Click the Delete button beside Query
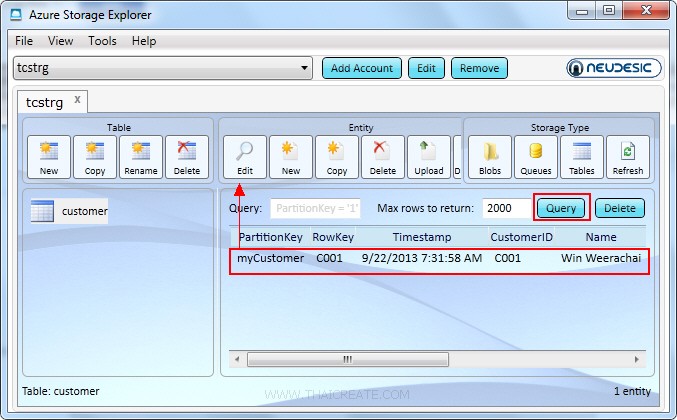Viewport: 677px width, 420px height. [620, 208]
